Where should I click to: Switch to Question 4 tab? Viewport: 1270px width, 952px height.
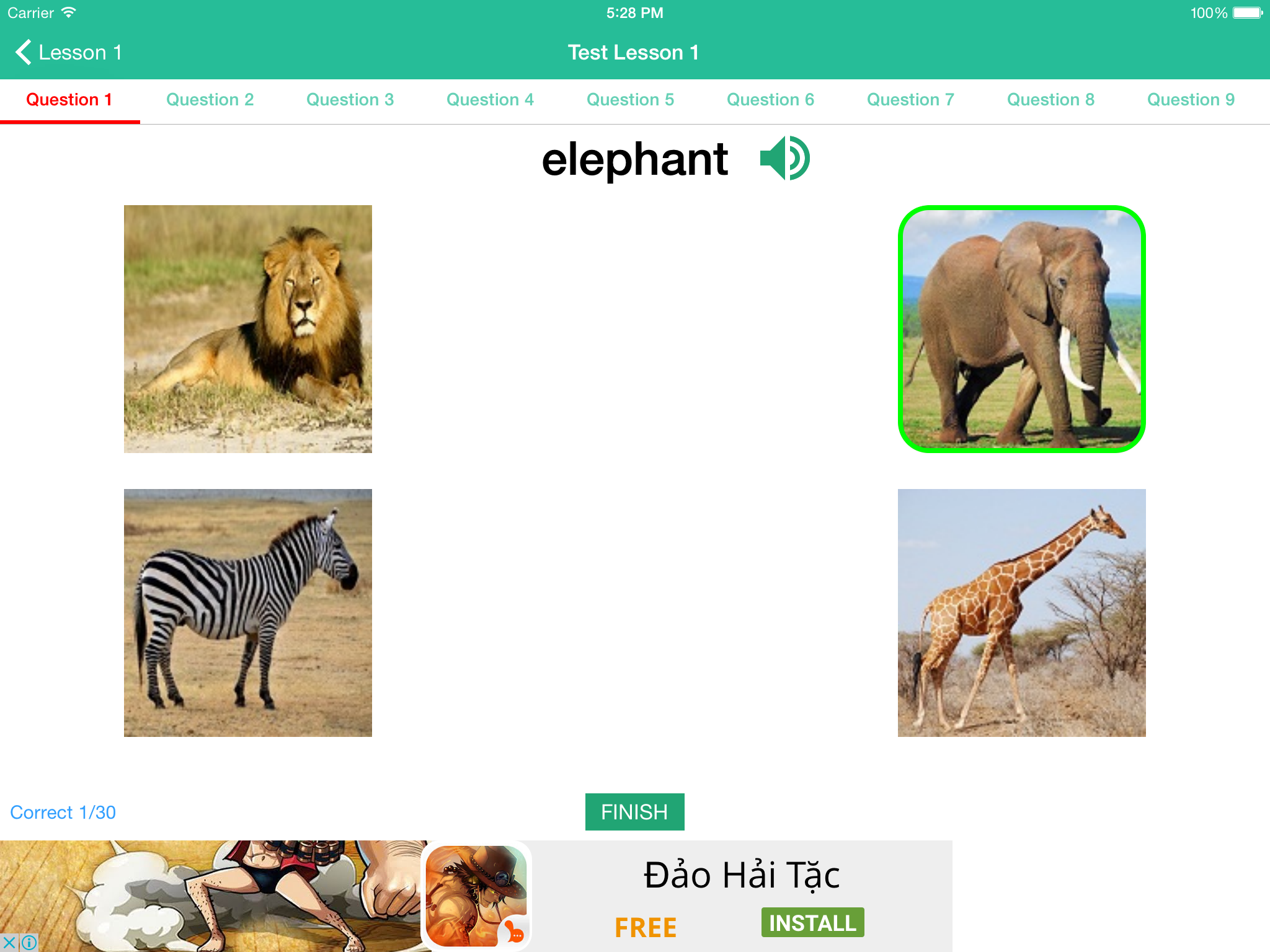tap(490, 100)
